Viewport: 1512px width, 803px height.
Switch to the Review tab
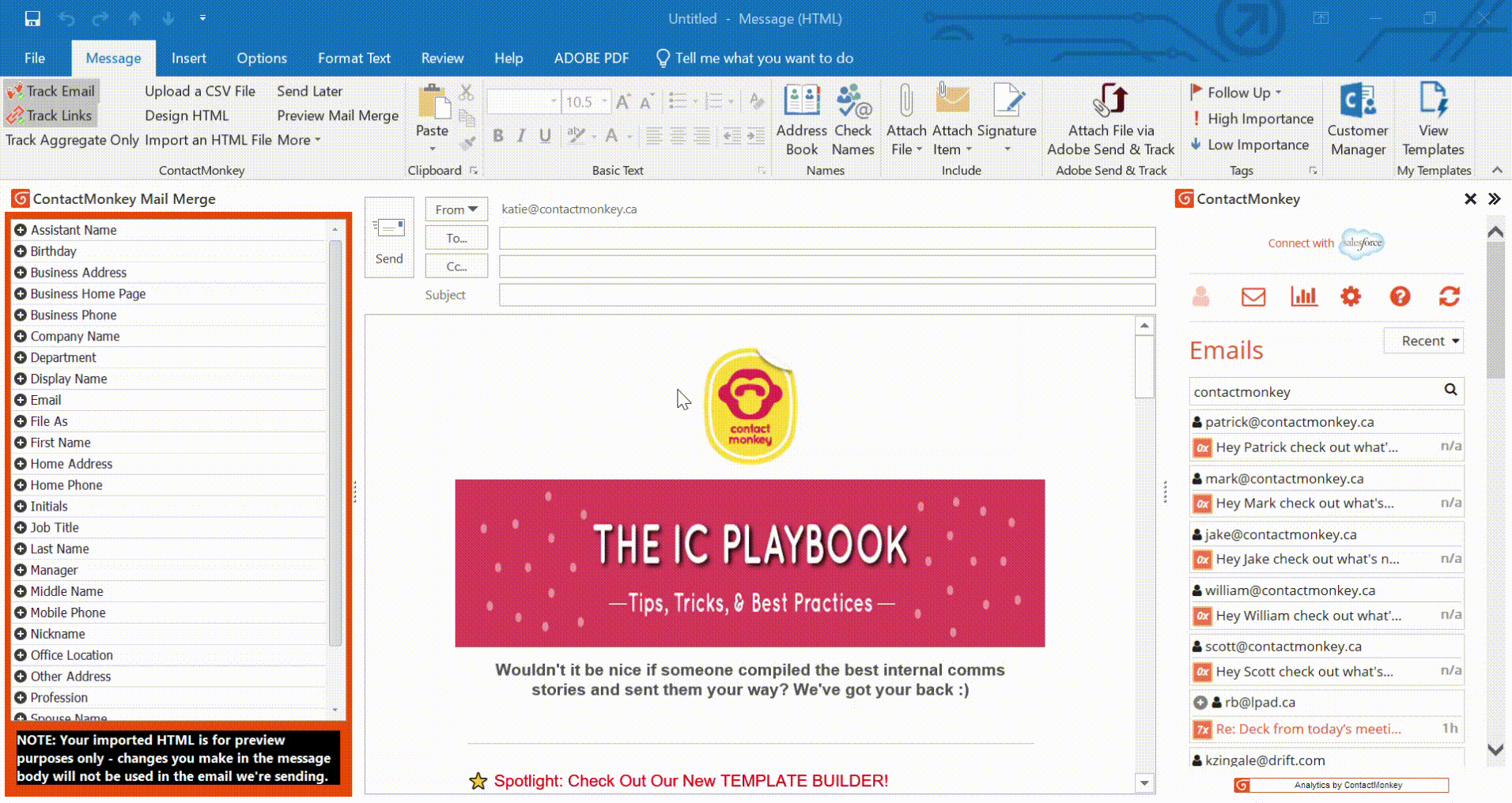click(442, 58)
